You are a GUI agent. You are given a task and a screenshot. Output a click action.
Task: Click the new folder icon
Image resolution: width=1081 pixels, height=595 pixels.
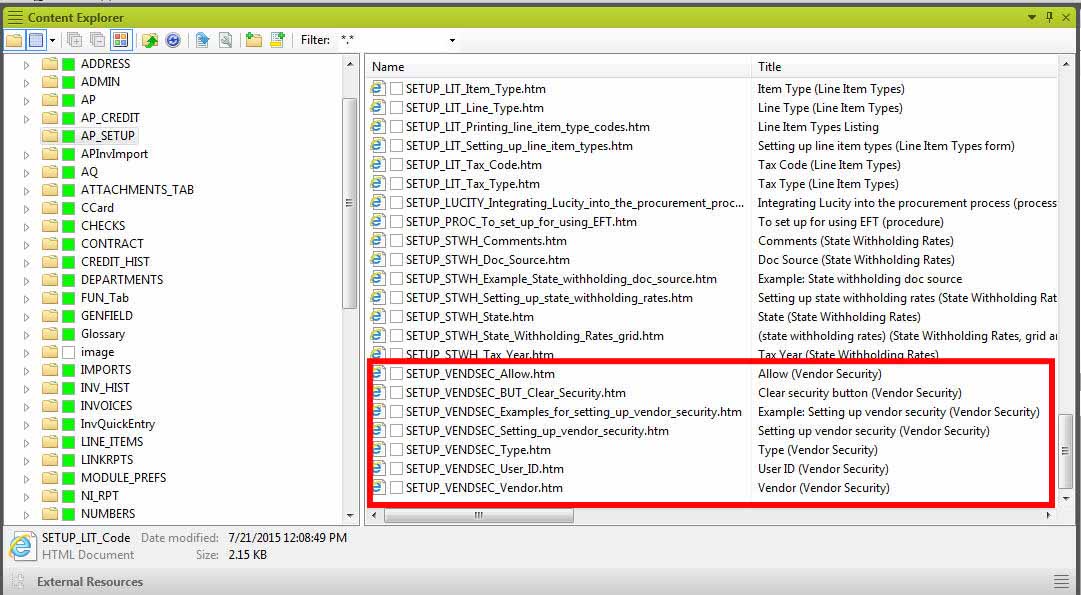tap(254, 40)
